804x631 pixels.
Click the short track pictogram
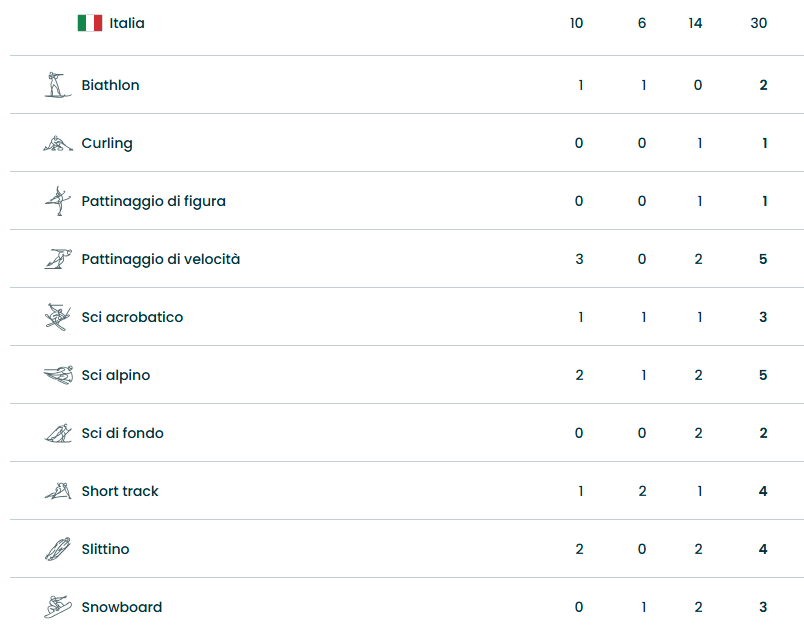coord(58,491)
